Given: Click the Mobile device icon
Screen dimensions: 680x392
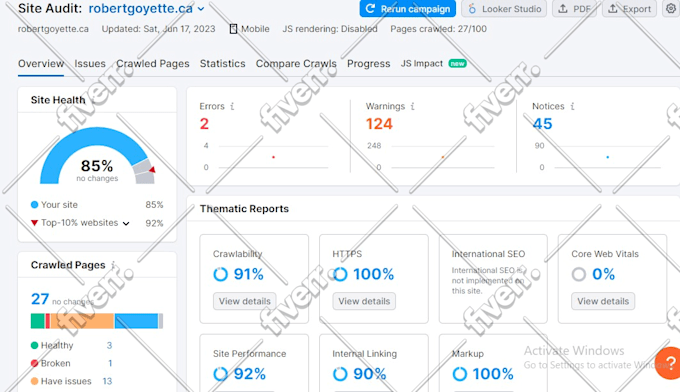Looking at the screenshot, I should click(x=233, y=29).
